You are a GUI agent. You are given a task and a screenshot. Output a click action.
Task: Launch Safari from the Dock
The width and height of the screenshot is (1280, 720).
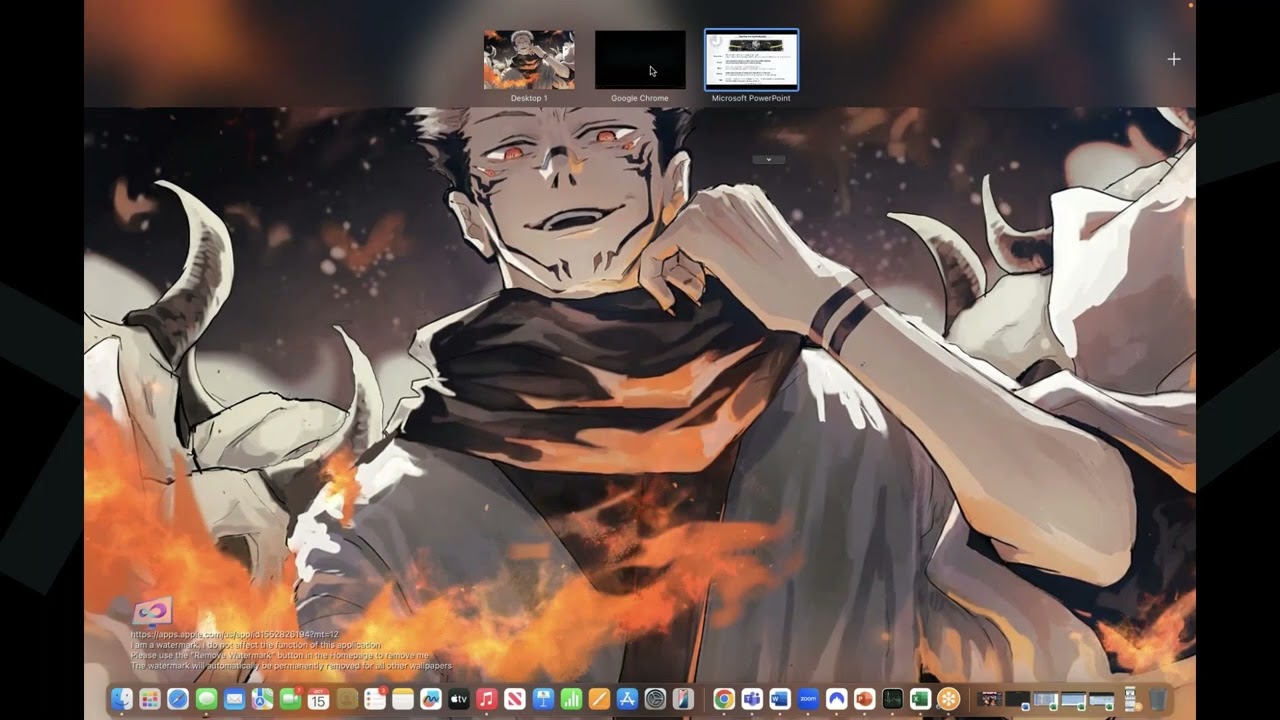tap(178, 699)
